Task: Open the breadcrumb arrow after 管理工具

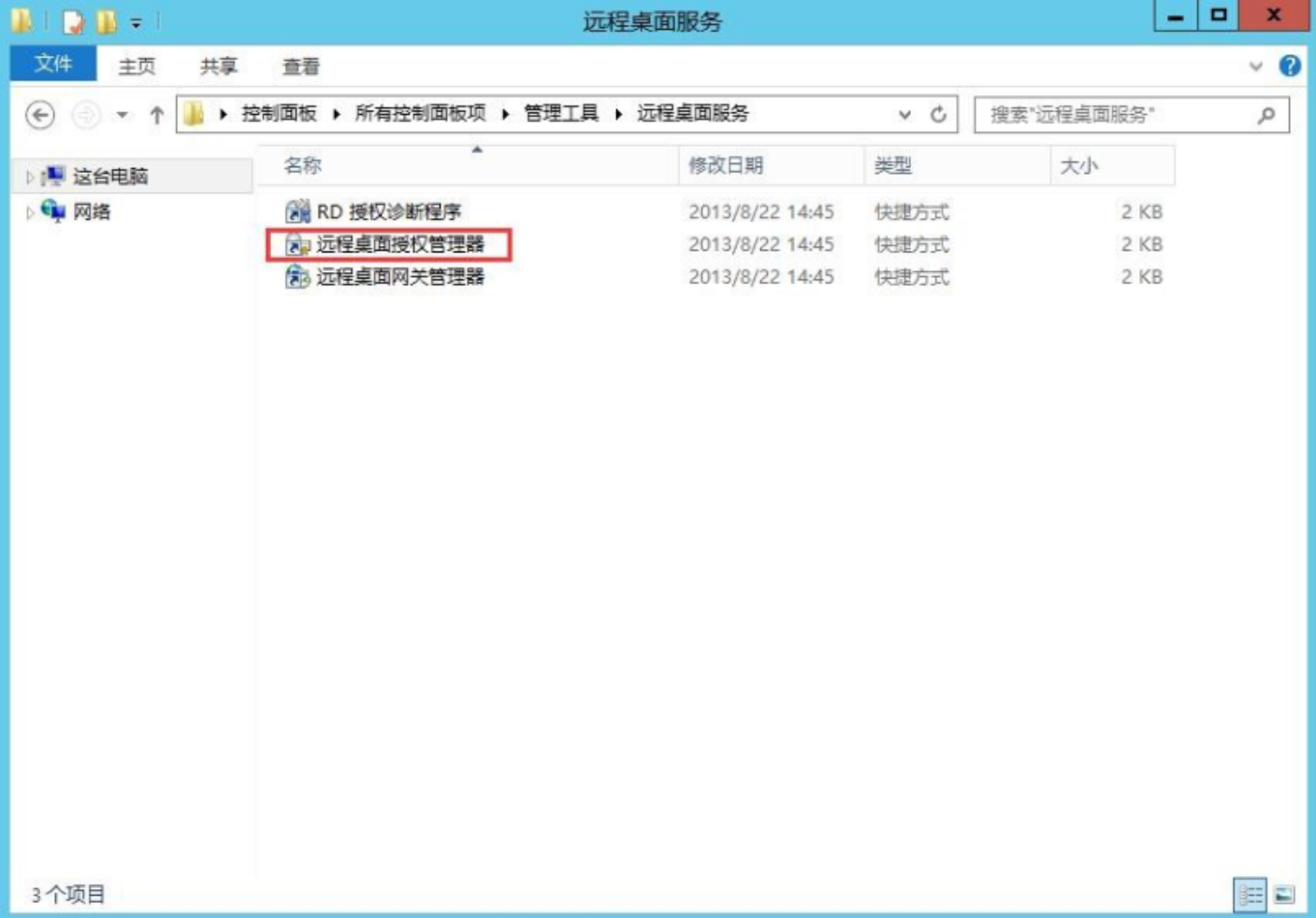Action: [x=618, y=114]
